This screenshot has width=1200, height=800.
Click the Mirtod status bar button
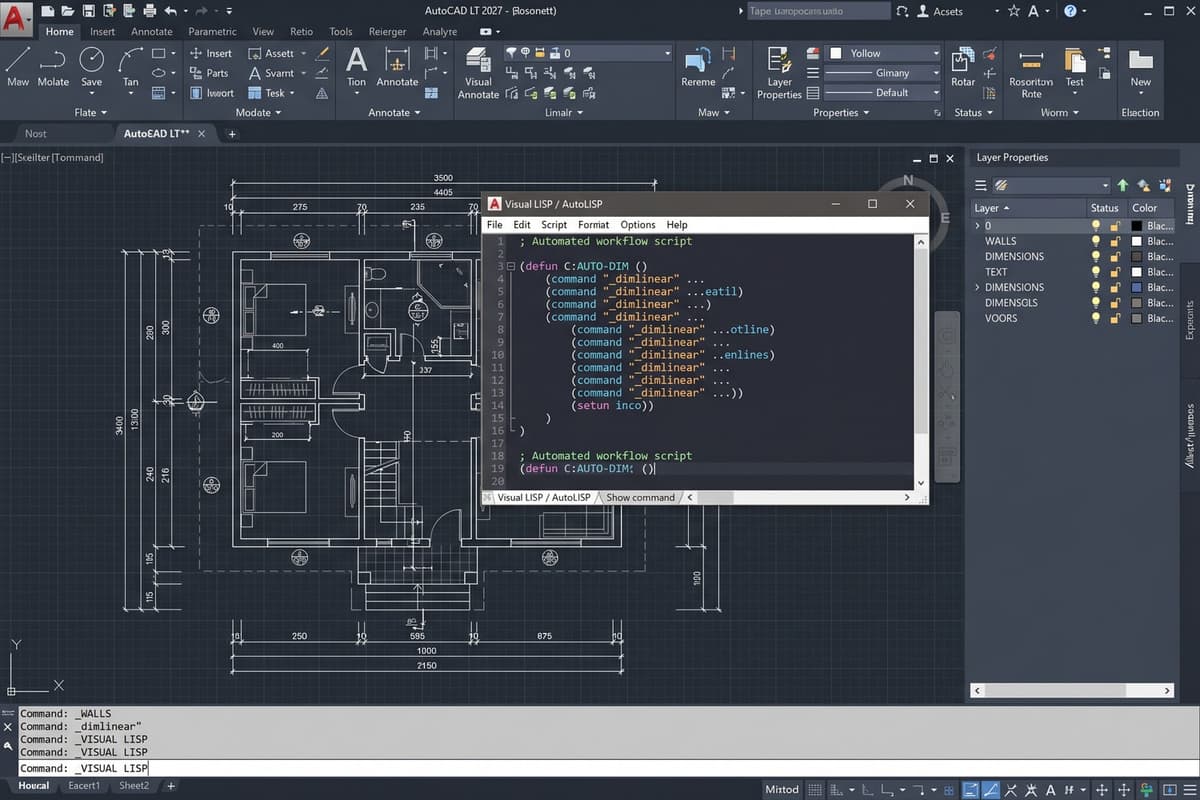[782, 789]
